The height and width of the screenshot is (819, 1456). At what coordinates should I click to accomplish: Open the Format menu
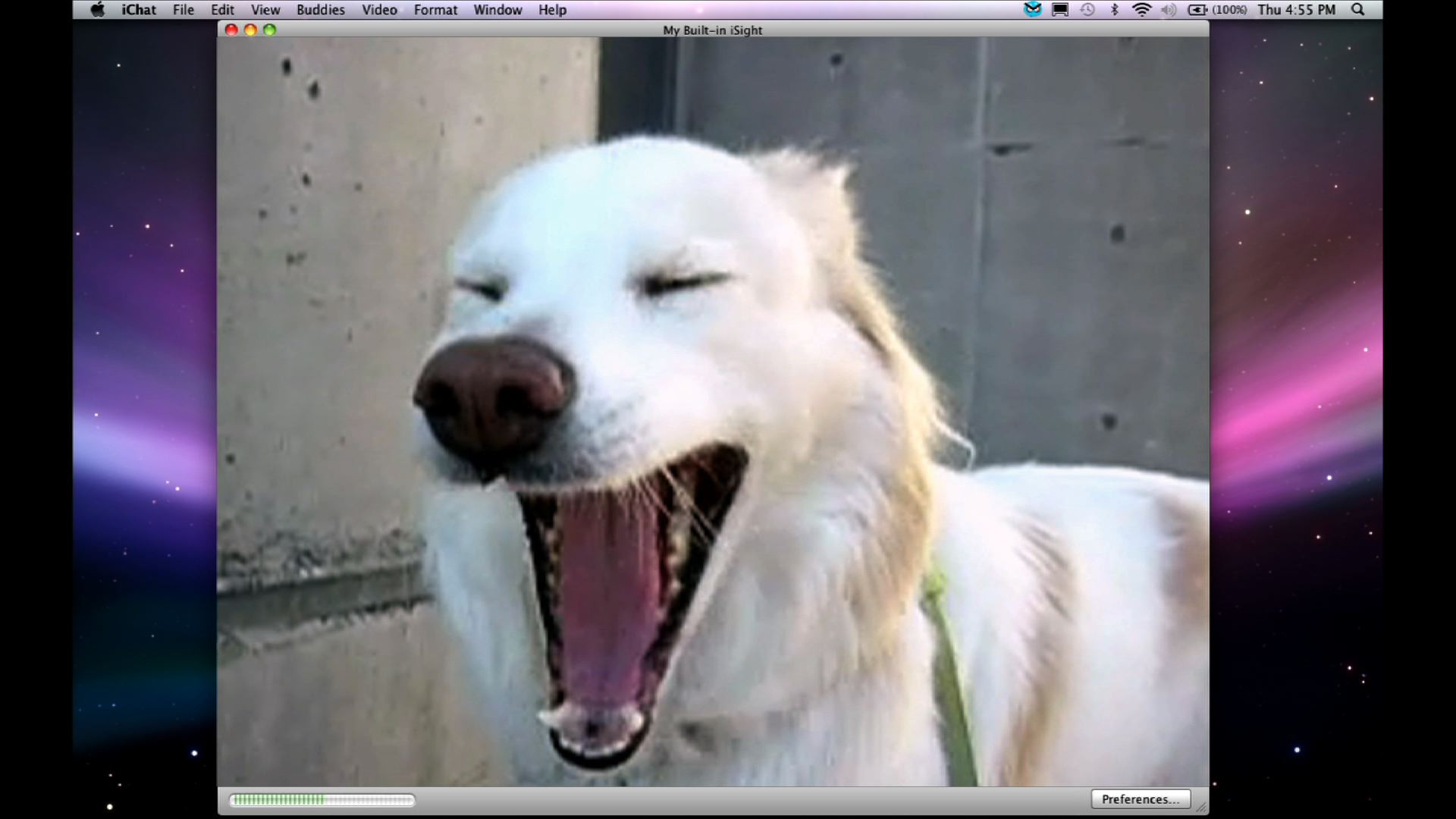[435, 10]
